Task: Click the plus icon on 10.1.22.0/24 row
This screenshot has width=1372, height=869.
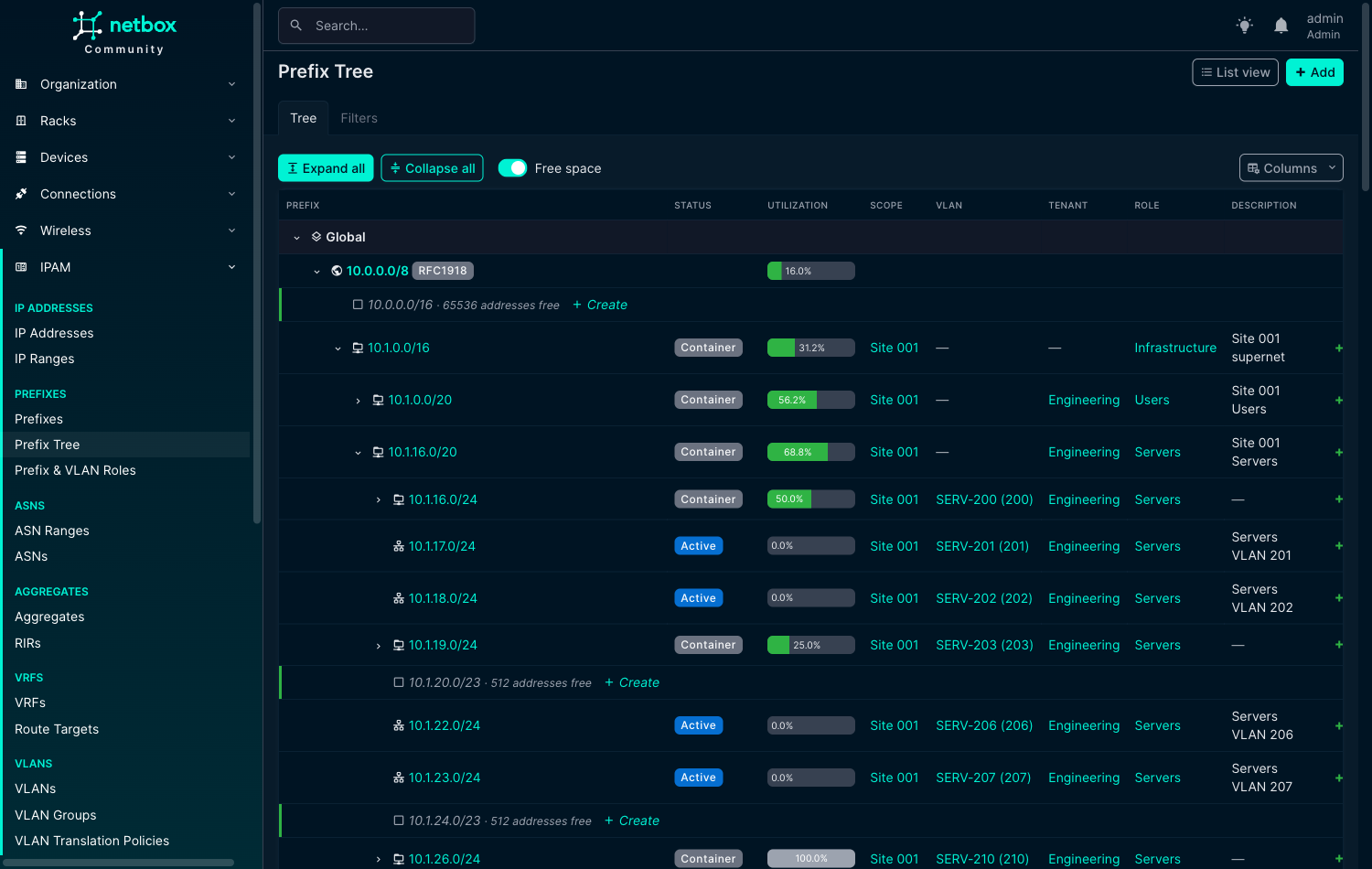Action: pos(1338,725)
